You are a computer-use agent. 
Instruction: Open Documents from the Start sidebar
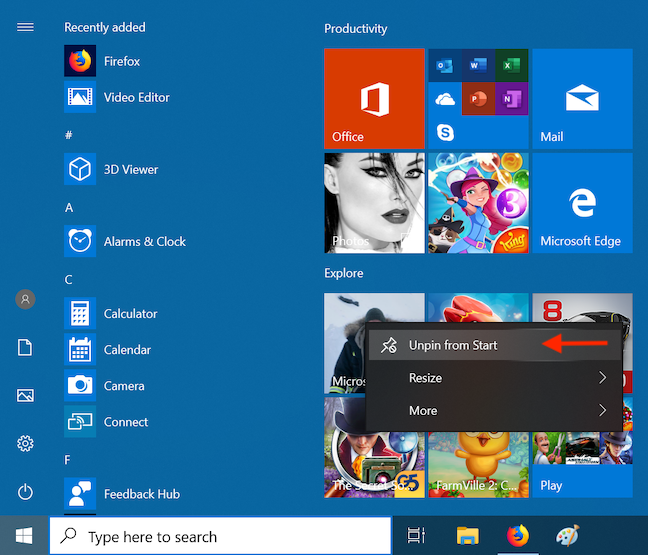click(x=25, y=348)
